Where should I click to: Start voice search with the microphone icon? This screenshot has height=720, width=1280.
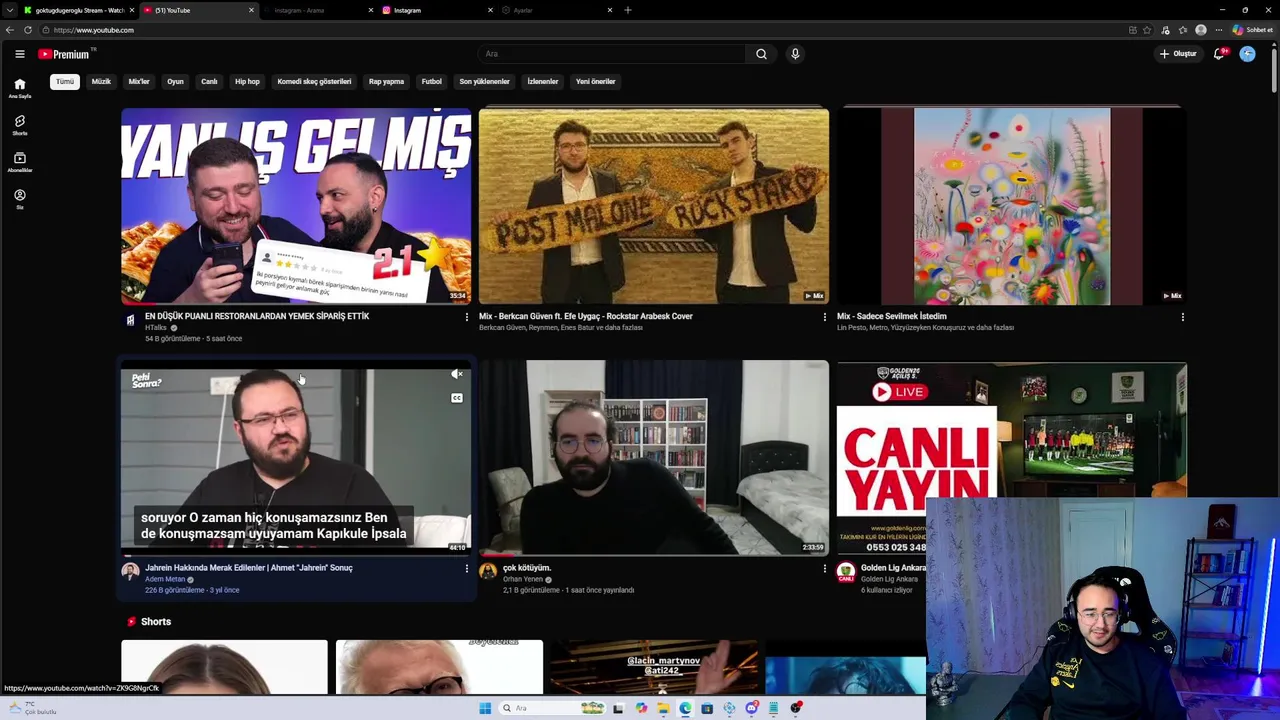pyautogui.click(x=795, y=54)
